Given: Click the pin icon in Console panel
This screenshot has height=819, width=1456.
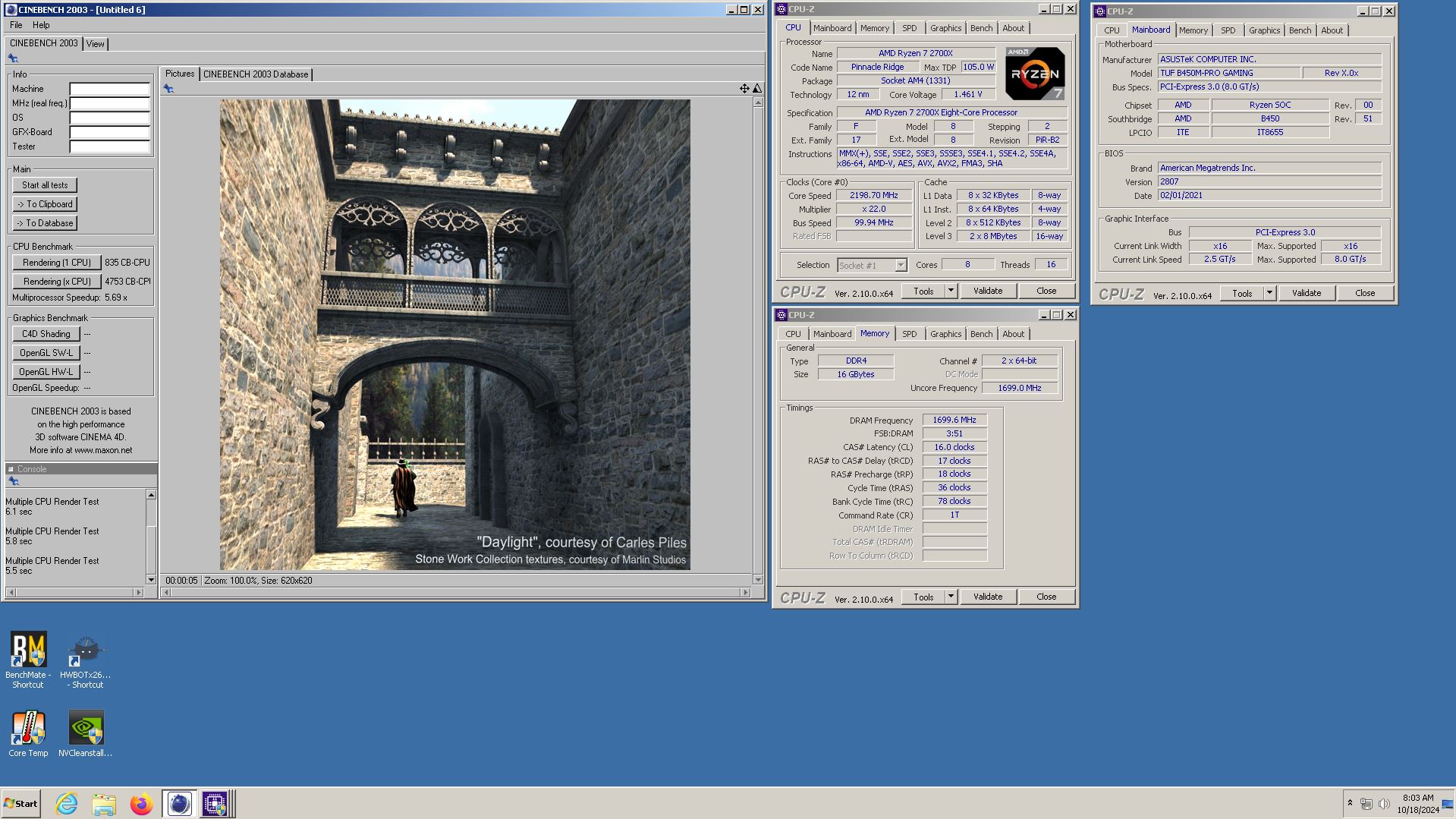Looking at the screenshot, I should point(13,481).
